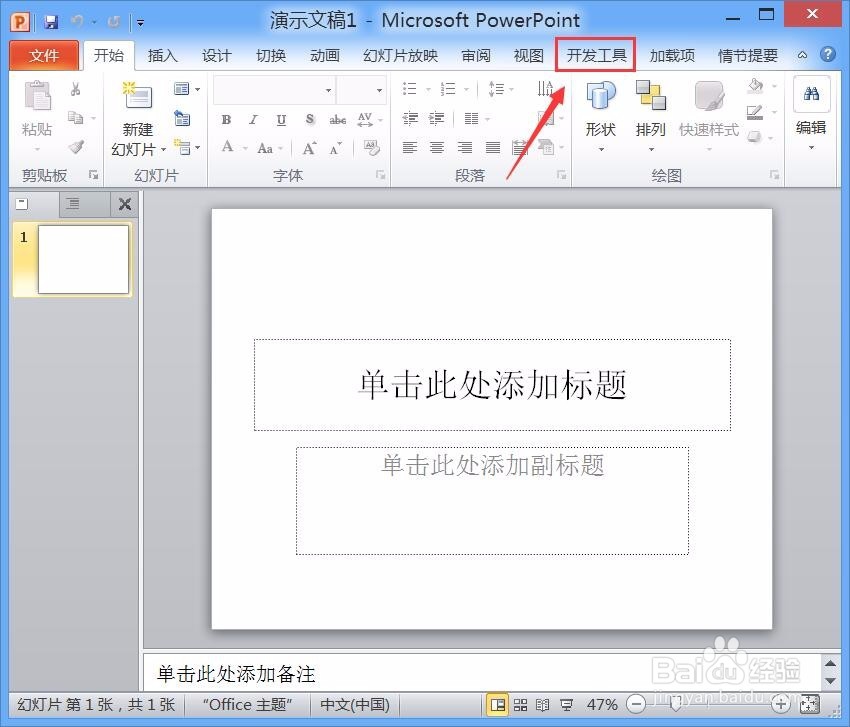Image resolution: width=850 pixels, height=727 pixels.
Task: Toggle bulleted list formatting
Action: (x=408, y=87)
